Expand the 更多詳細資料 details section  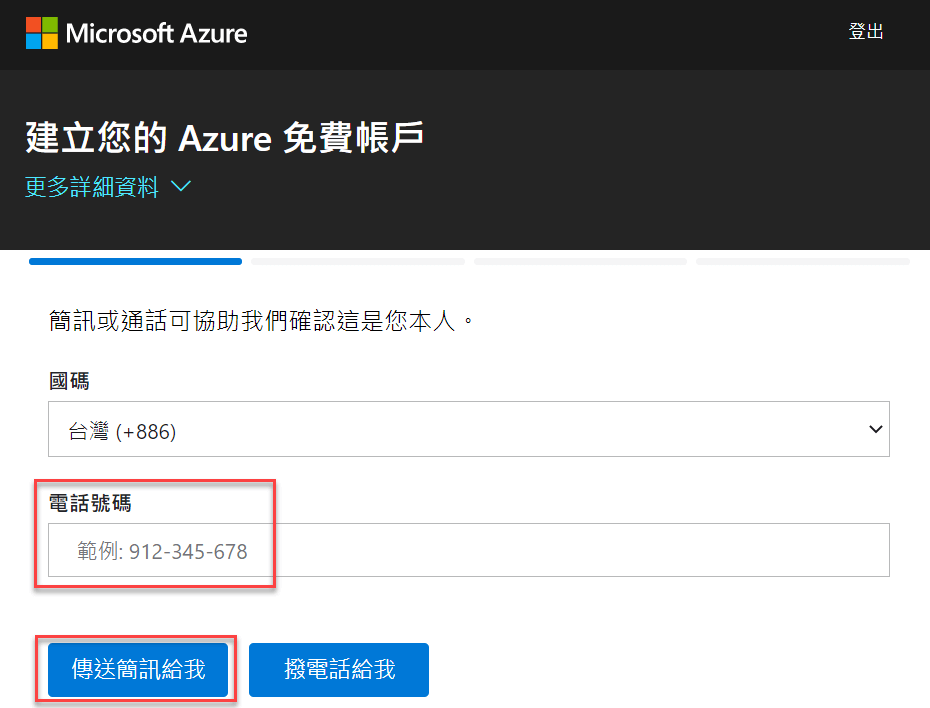click(108, 187)
